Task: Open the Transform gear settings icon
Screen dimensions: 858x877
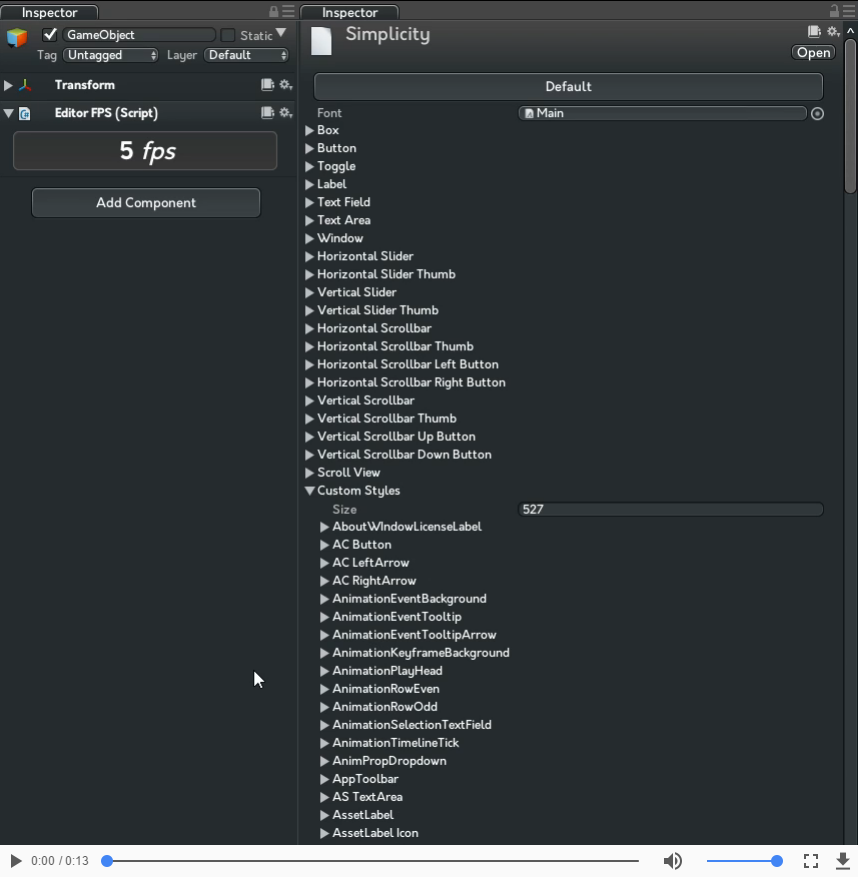Action: (x=286, y=85)
